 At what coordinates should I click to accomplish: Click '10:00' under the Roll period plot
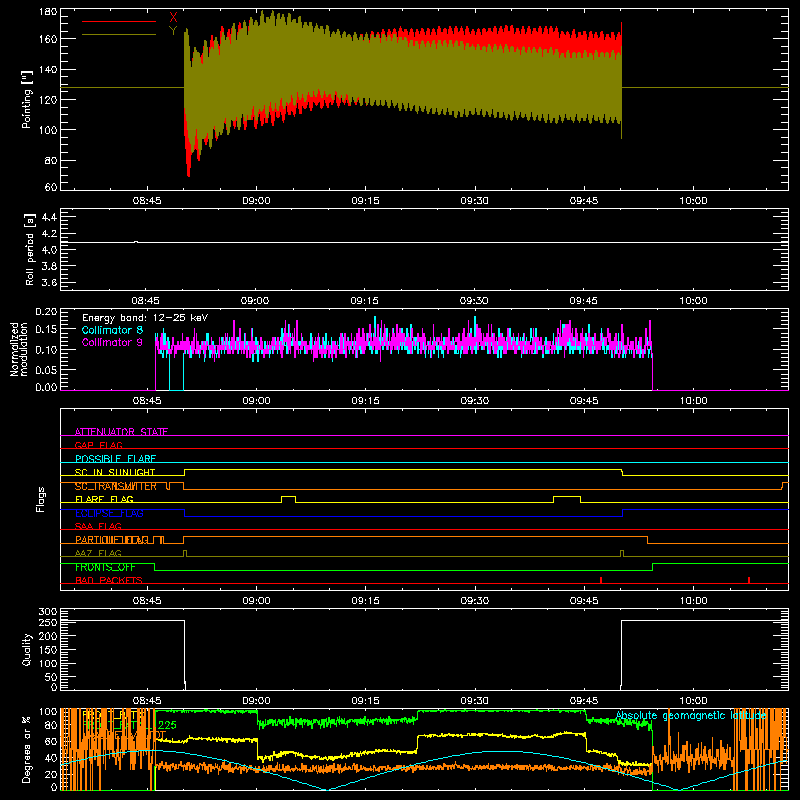click(693, 301)
